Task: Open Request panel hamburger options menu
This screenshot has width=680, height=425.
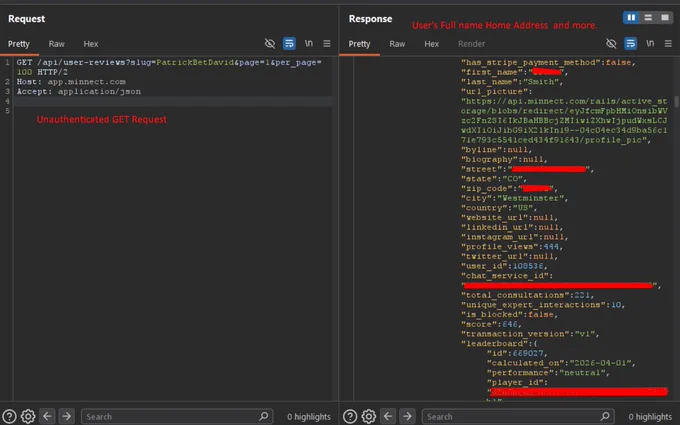Action: point(327,43)
